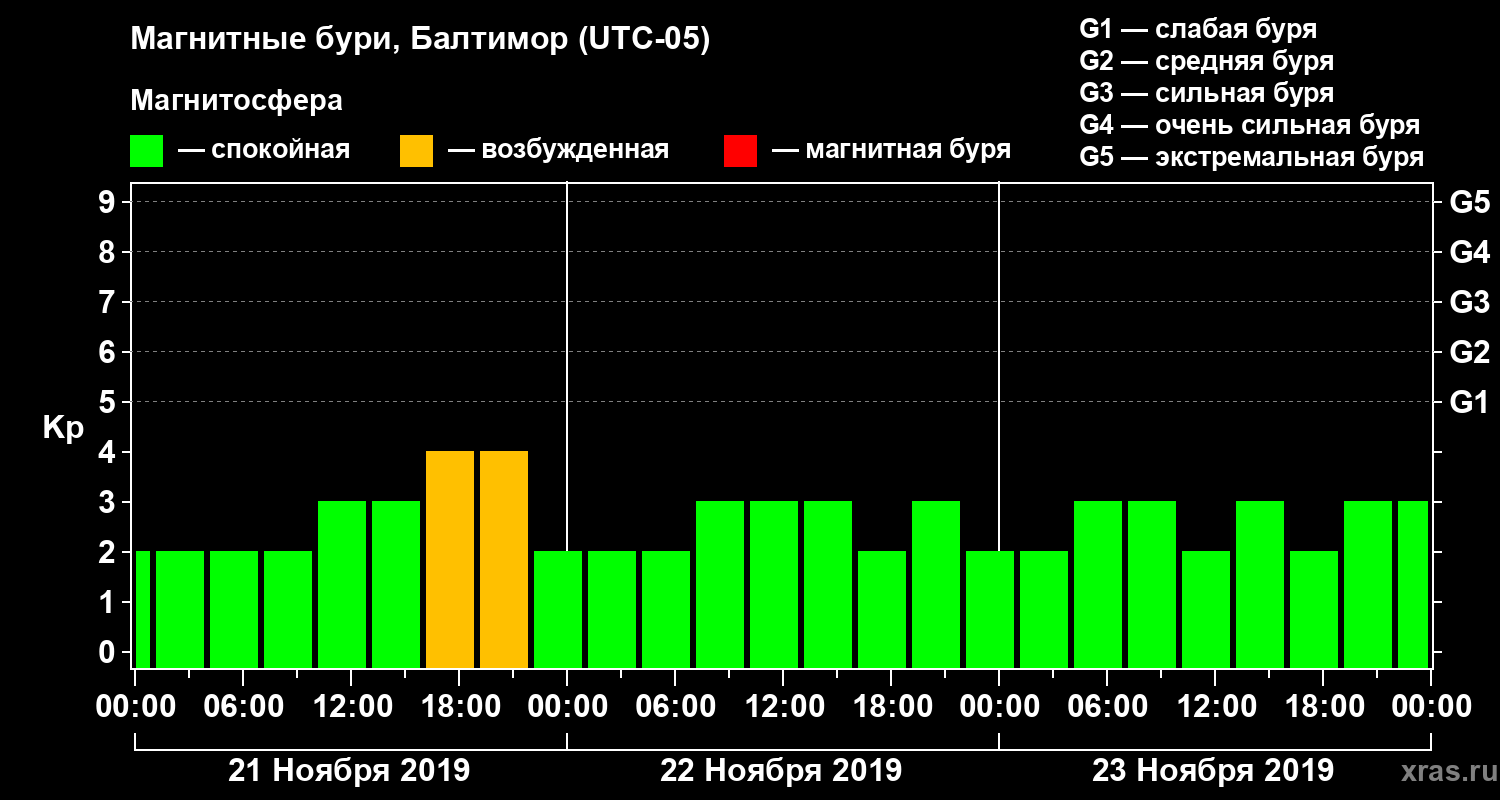The height and width of the screenshot is (800, 1500).
Task: Click the 23 Ноября 2019 date label
Action: pos(1213,771)
